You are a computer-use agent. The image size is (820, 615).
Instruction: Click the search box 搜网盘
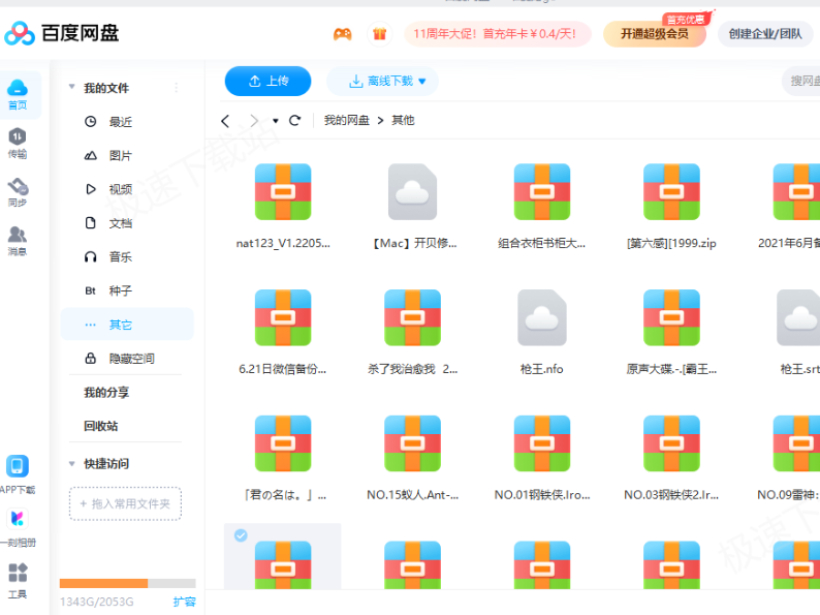click(801, 81)
